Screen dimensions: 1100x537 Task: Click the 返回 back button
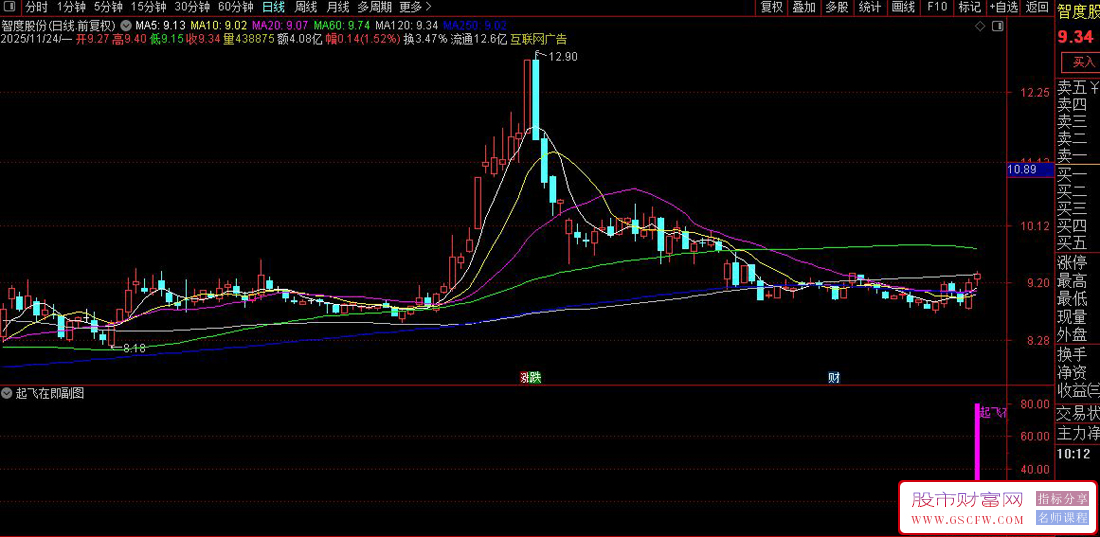(1037, 7)
